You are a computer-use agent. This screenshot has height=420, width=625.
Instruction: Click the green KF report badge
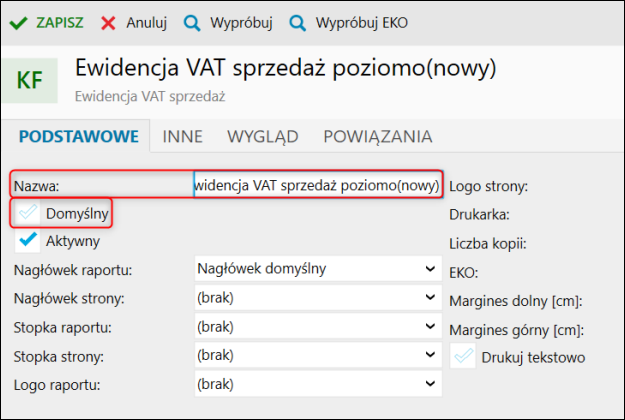pyautogui.click(x=30, y=80)
